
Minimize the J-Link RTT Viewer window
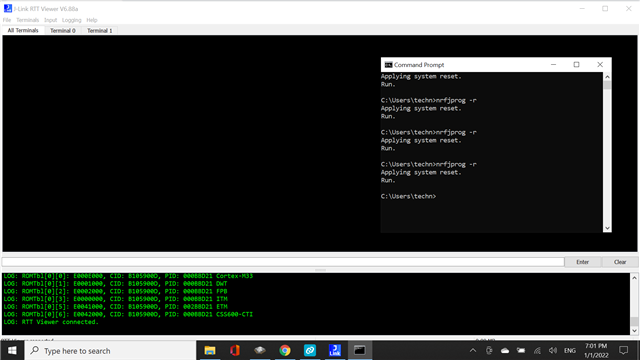pyautogui.click(x=582, y=9)
